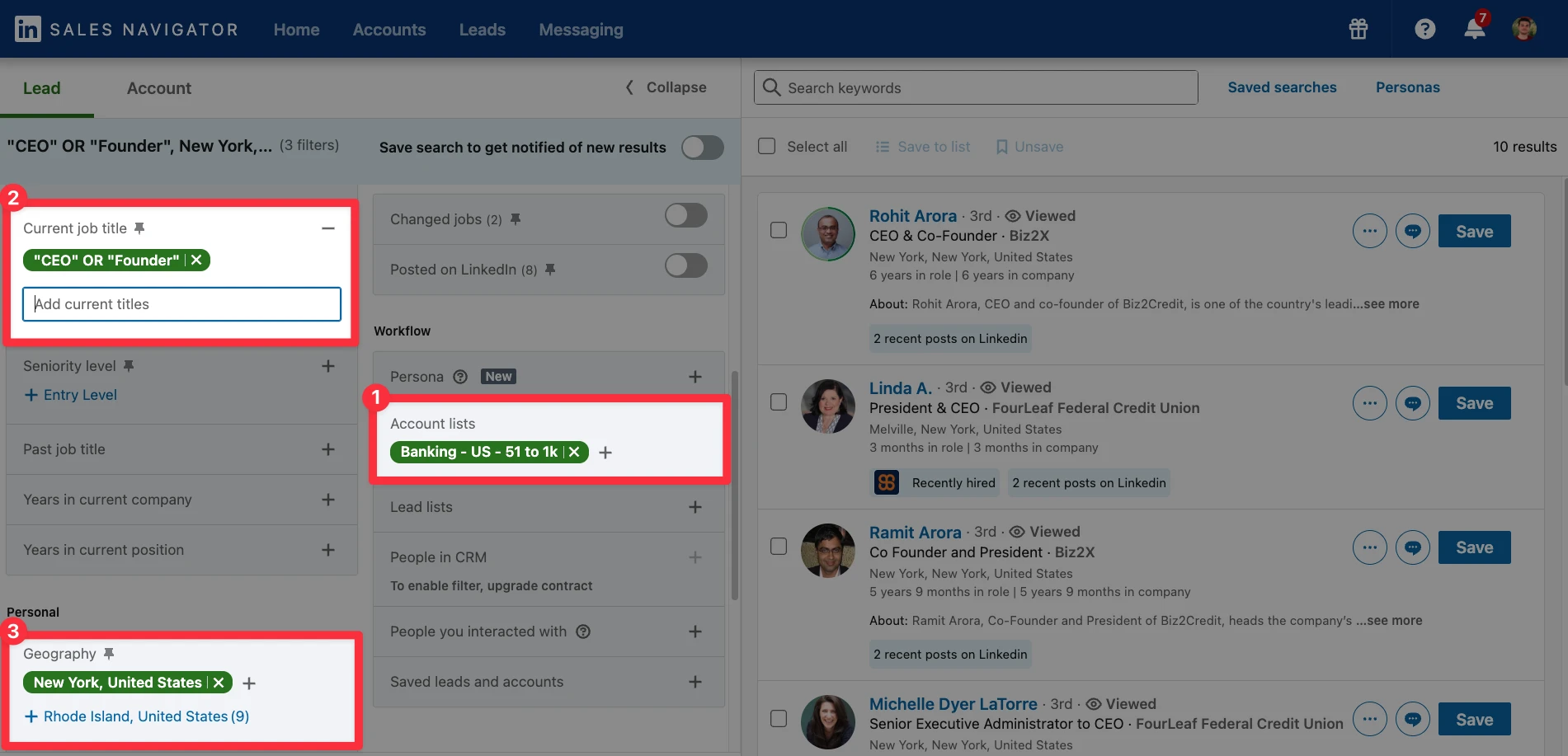Open more options for Linda A.
The width and height of the screenshot is (1568, 756).
pos(1369,403)
